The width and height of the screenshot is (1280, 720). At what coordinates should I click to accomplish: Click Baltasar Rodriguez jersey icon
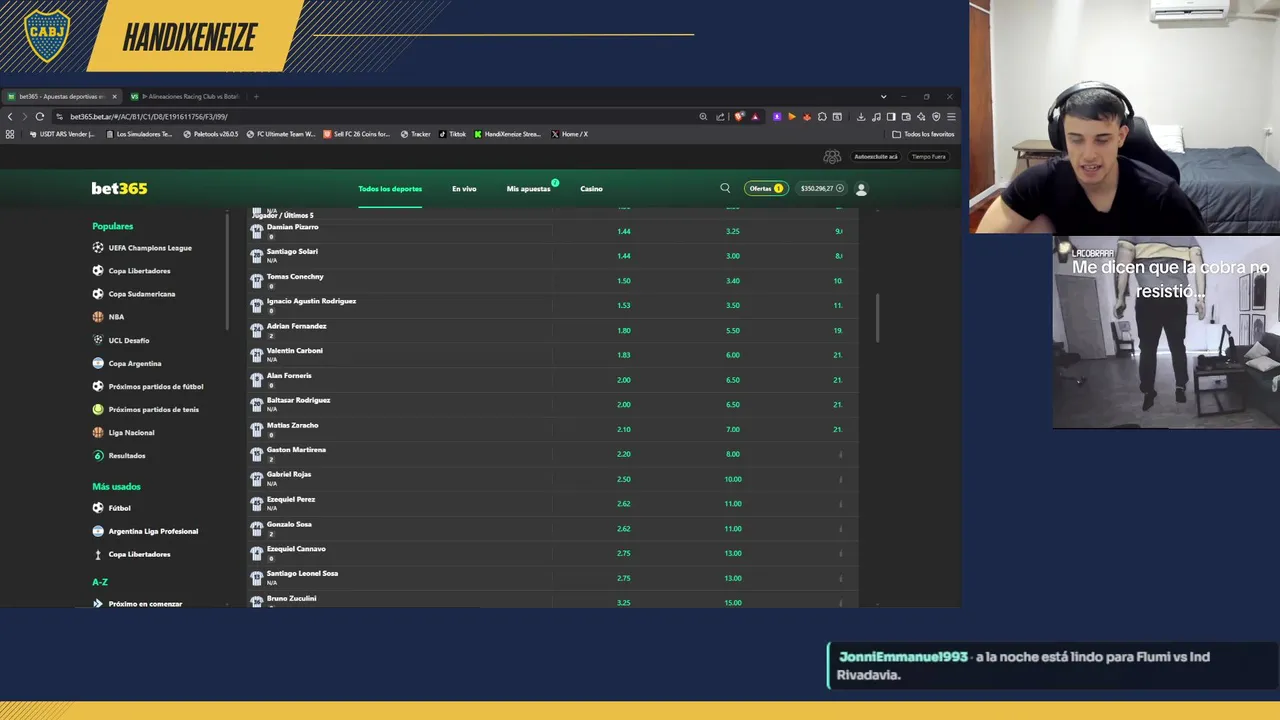pos(257,405)
